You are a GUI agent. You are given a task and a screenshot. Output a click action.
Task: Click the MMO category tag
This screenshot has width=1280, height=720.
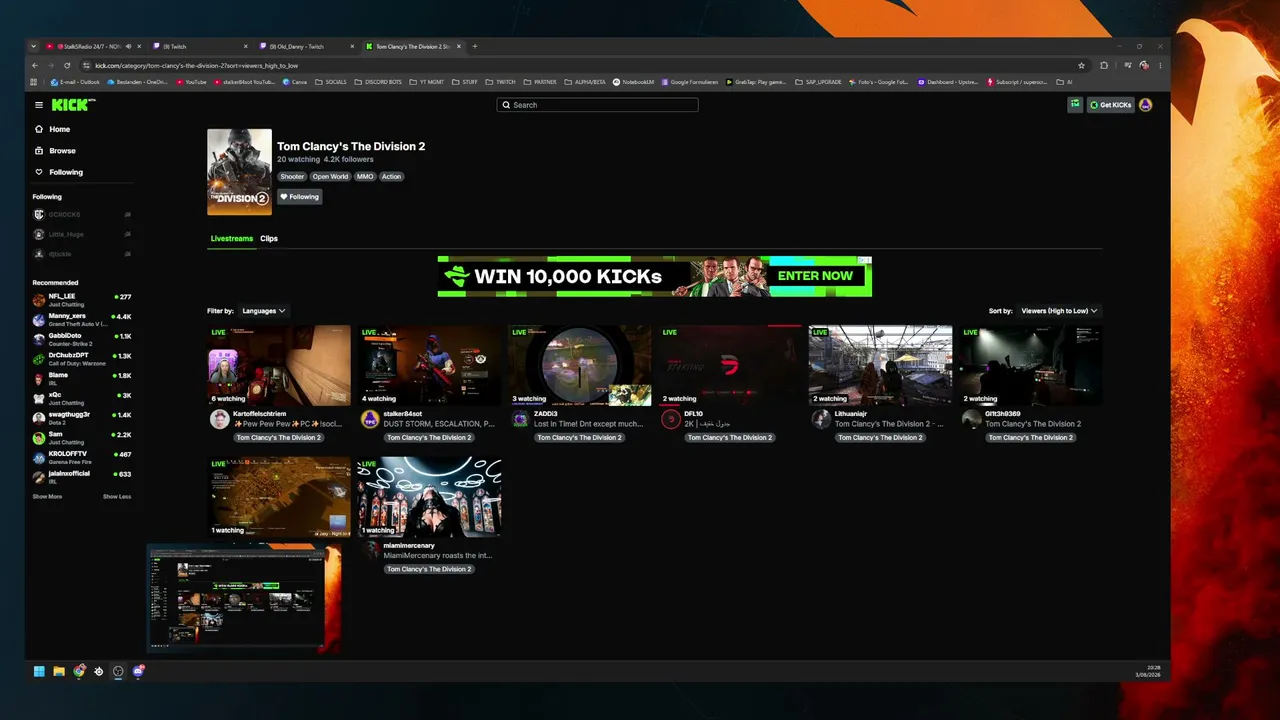pos(365,177)
